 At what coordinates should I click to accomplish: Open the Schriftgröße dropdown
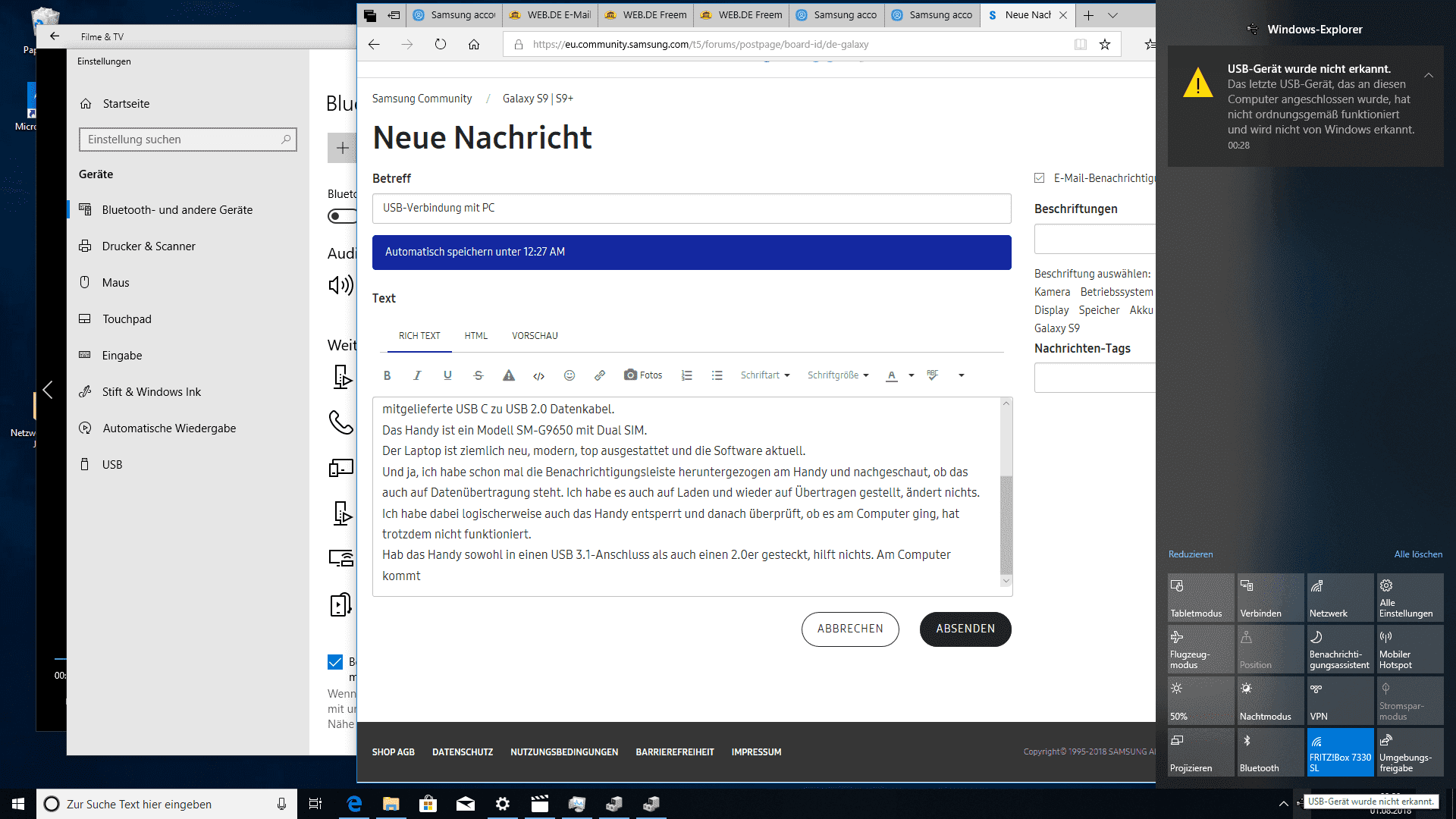(x=838, y=375)
